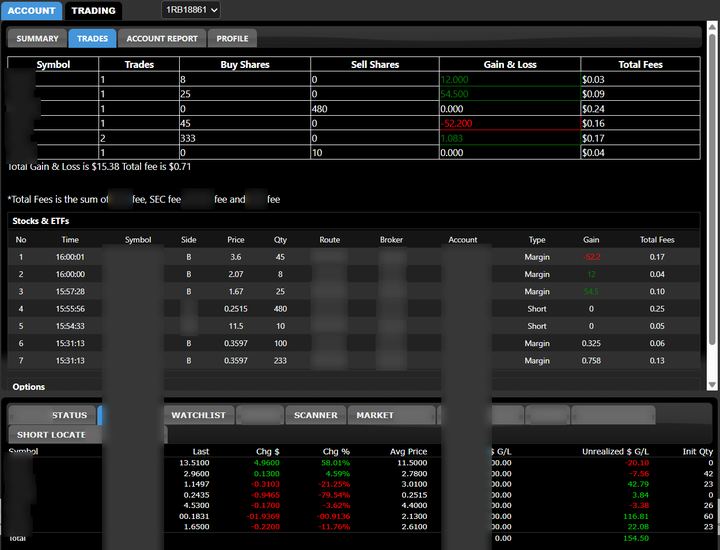Open the ACCOUNT REPORT sub-tab
Screen dimensions: 720x550
[162, 39]
